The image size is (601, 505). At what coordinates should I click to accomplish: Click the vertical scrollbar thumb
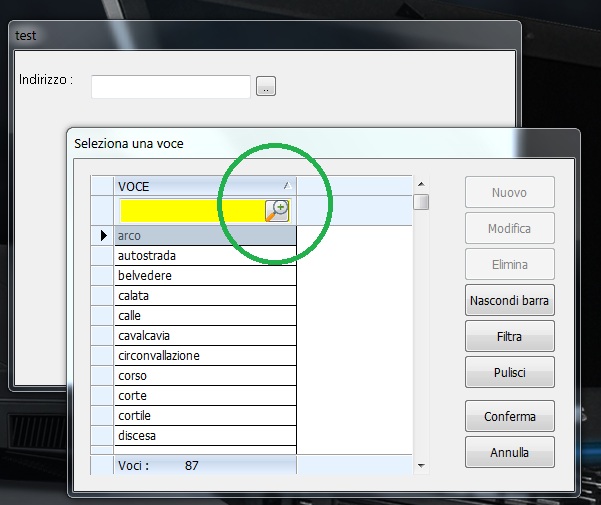coord(421,202)
